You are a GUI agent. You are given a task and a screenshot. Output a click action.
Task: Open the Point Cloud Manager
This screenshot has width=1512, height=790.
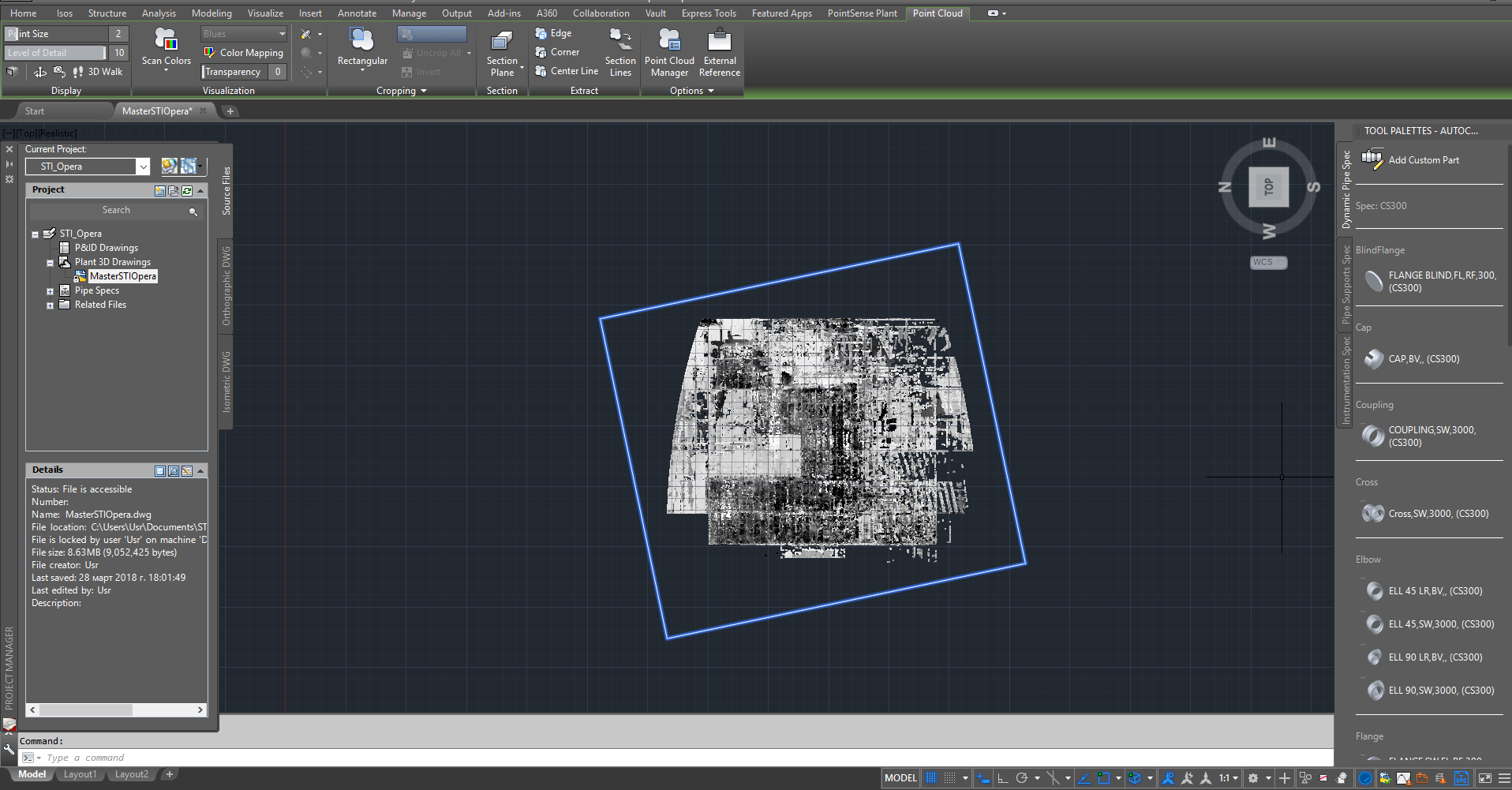tap(669, 53)
